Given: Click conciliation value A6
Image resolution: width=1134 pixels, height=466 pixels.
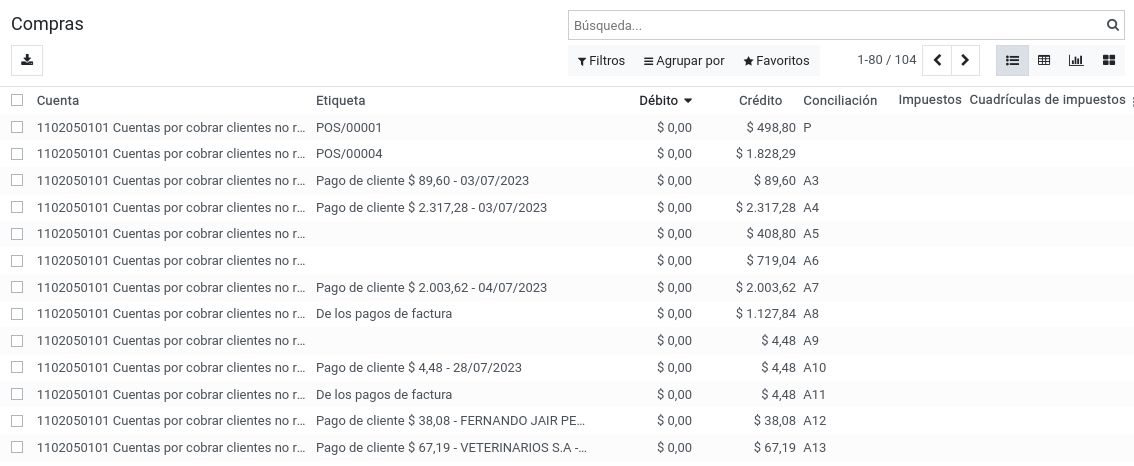Looking at the screenshot, I should click(x=811, y=260).
